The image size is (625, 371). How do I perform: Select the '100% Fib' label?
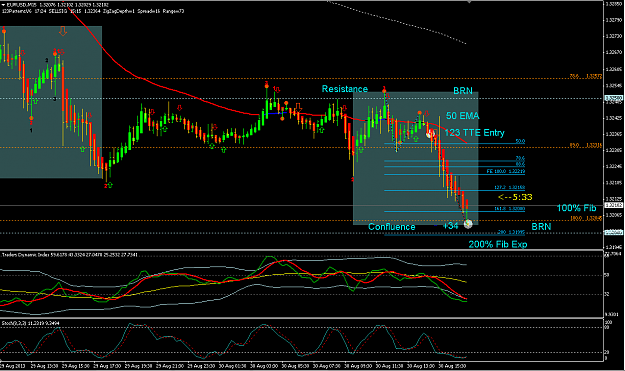tap(576, 208)
